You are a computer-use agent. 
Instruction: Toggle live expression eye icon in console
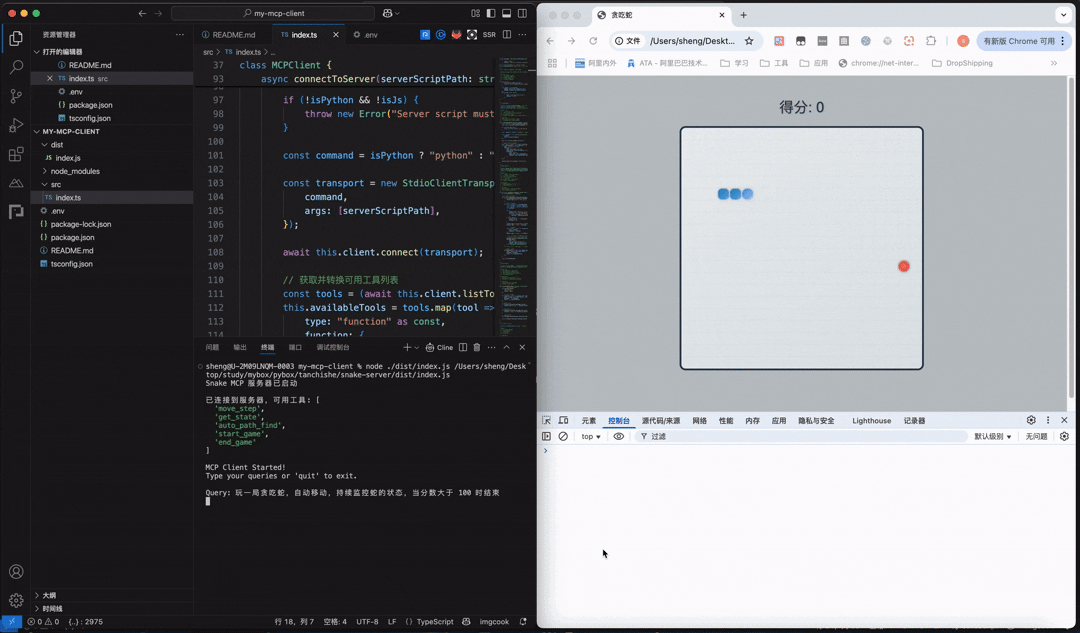pyautogui.click(x=619, y=437)
